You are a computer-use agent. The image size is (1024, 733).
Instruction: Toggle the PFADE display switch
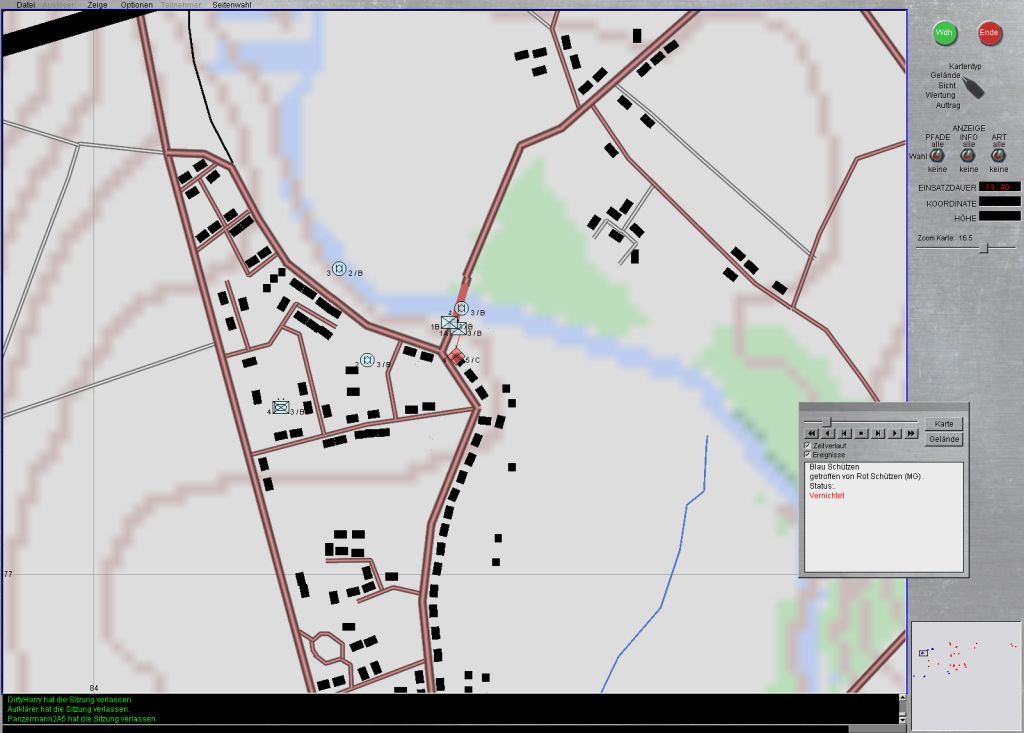937,156
